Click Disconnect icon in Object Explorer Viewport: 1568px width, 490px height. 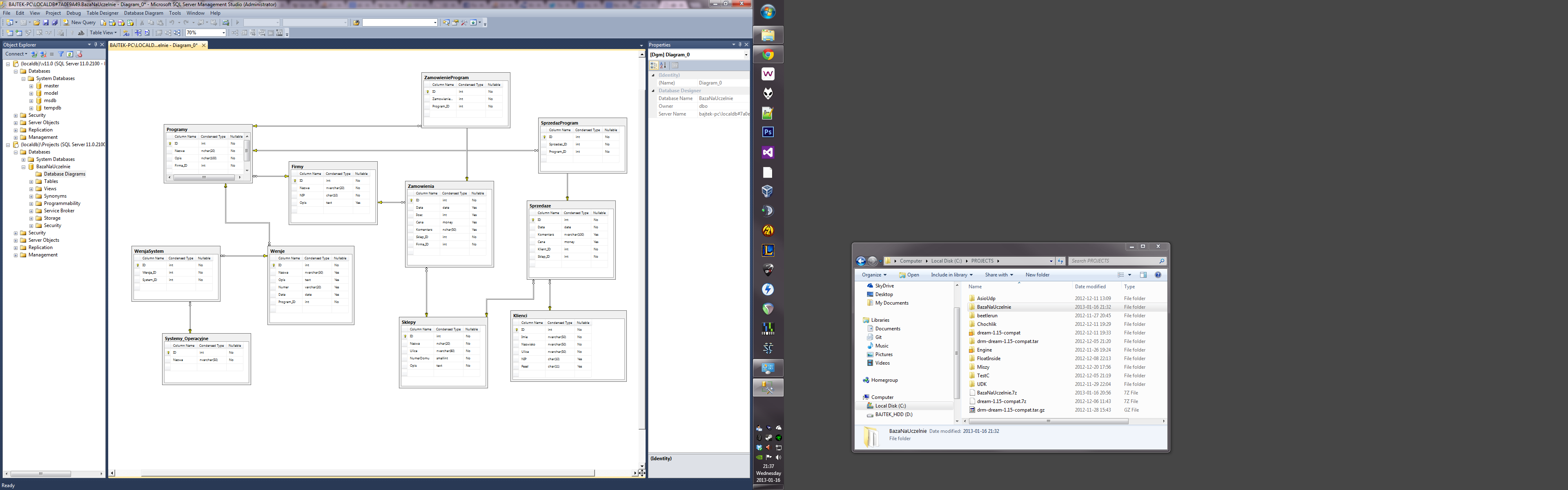pos(43,54)
